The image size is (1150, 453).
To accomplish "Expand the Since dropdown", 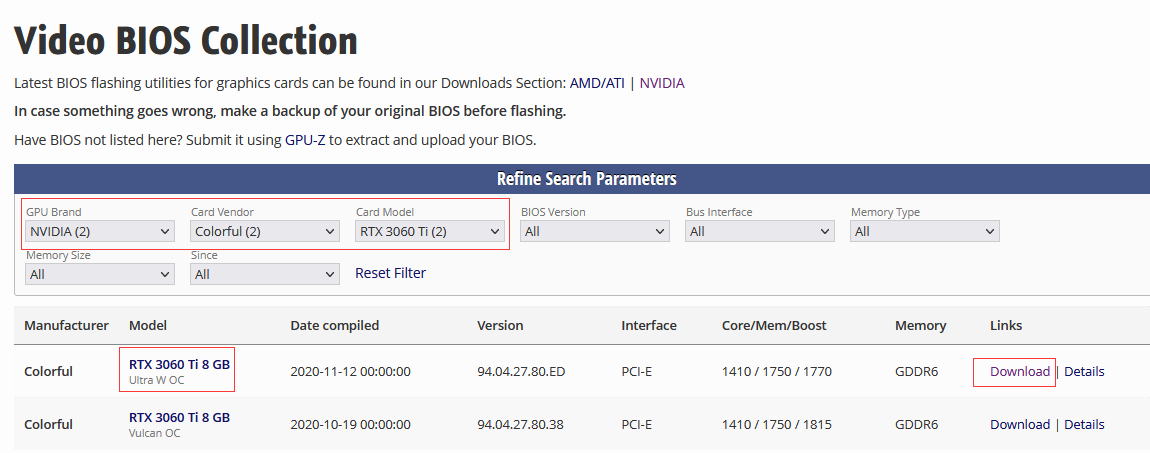I will point(265,274).
